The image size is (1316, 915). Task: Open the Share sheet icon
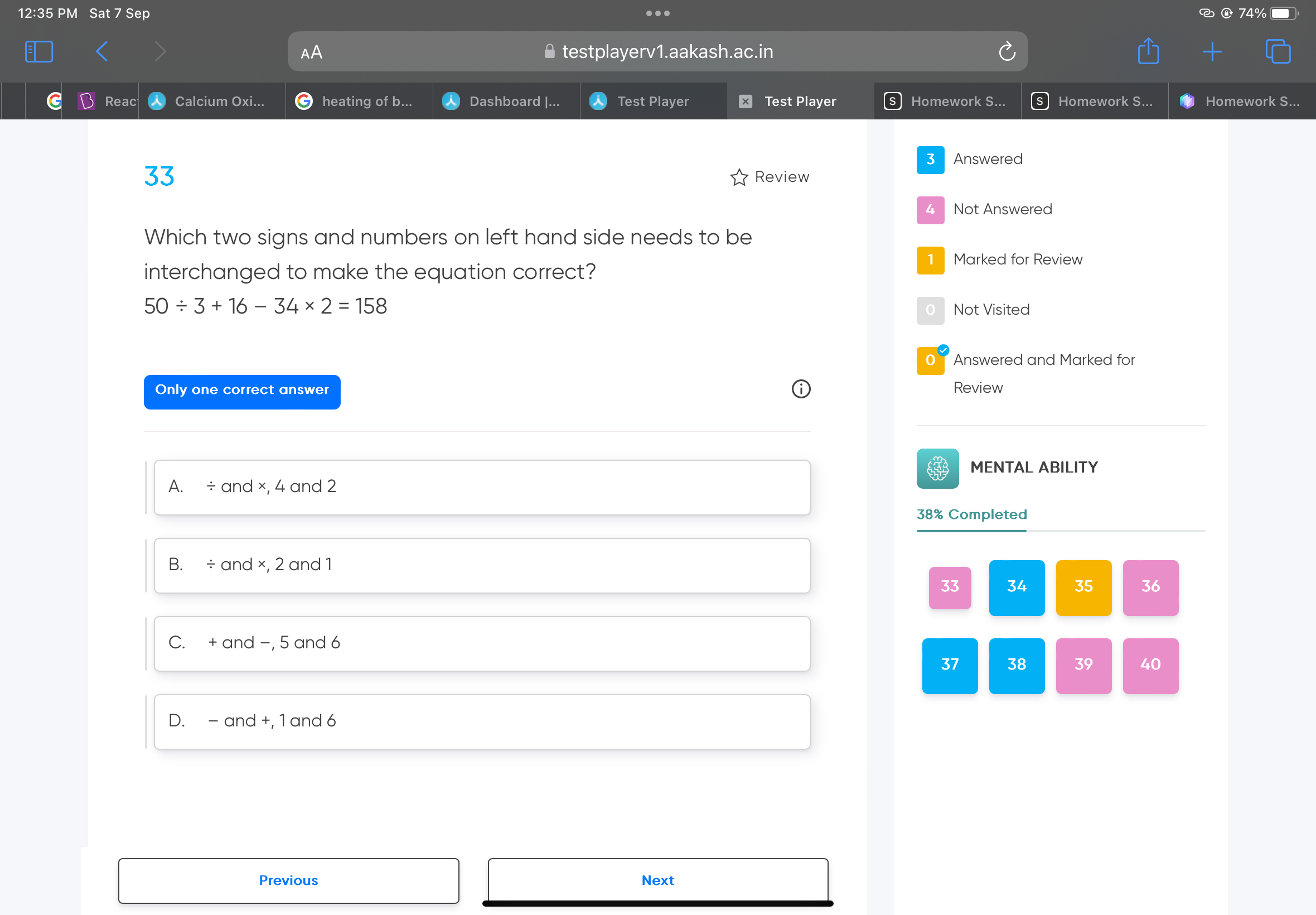coord(1148,51)
